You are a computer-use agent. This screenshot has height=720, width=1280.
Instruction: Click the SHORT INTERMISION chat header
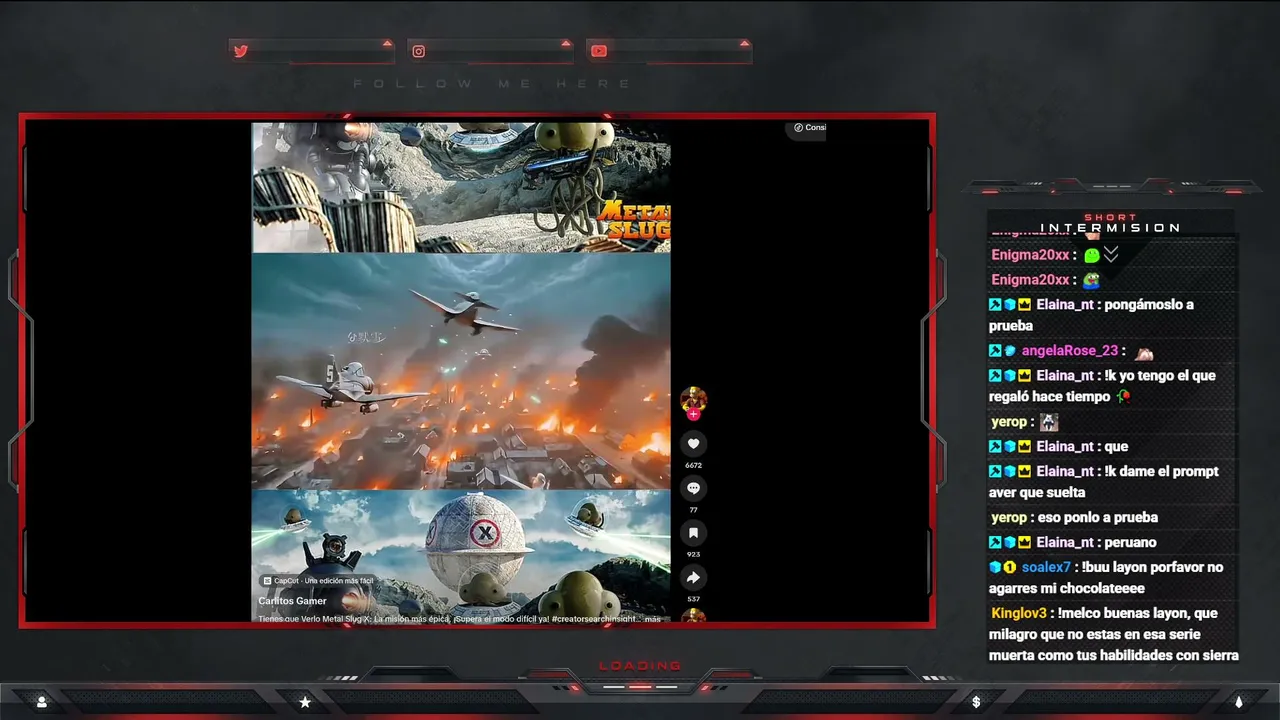[1111, 223]
